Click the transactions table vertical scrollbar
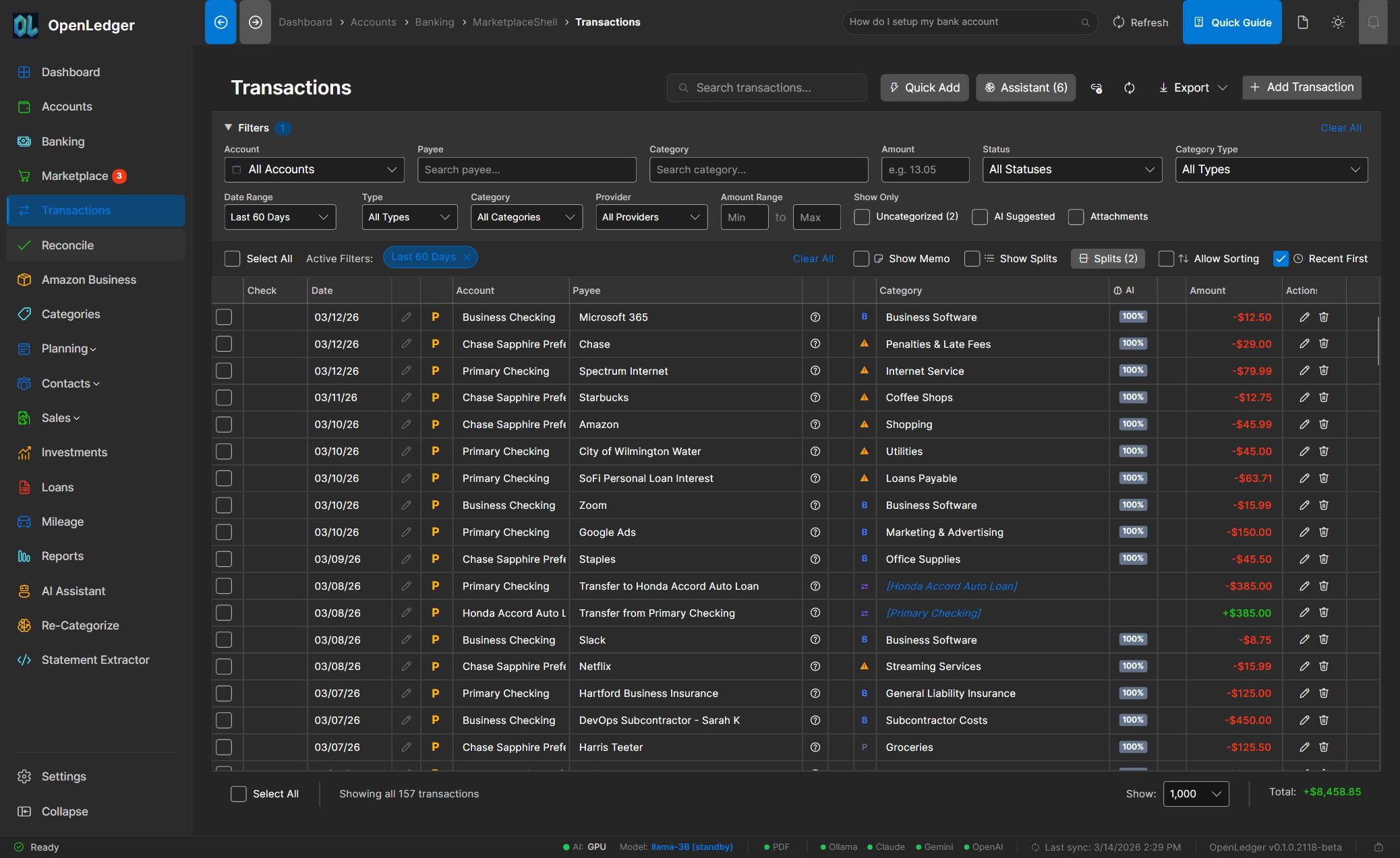 point(1378,340)
